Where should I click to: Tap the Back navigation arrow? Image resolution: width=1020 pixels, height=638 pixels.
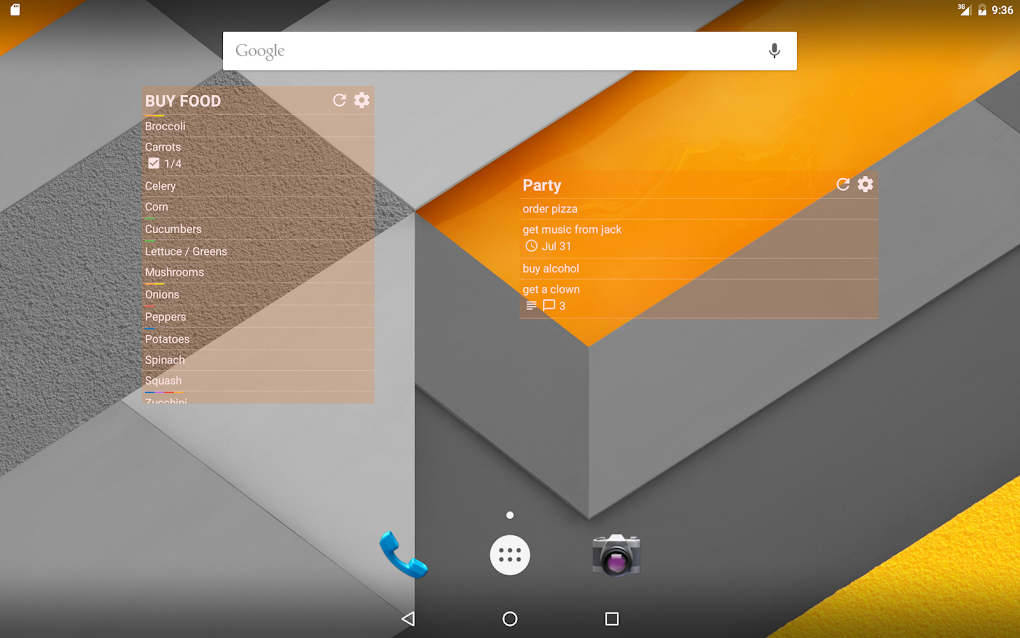(x=408, y=619)
